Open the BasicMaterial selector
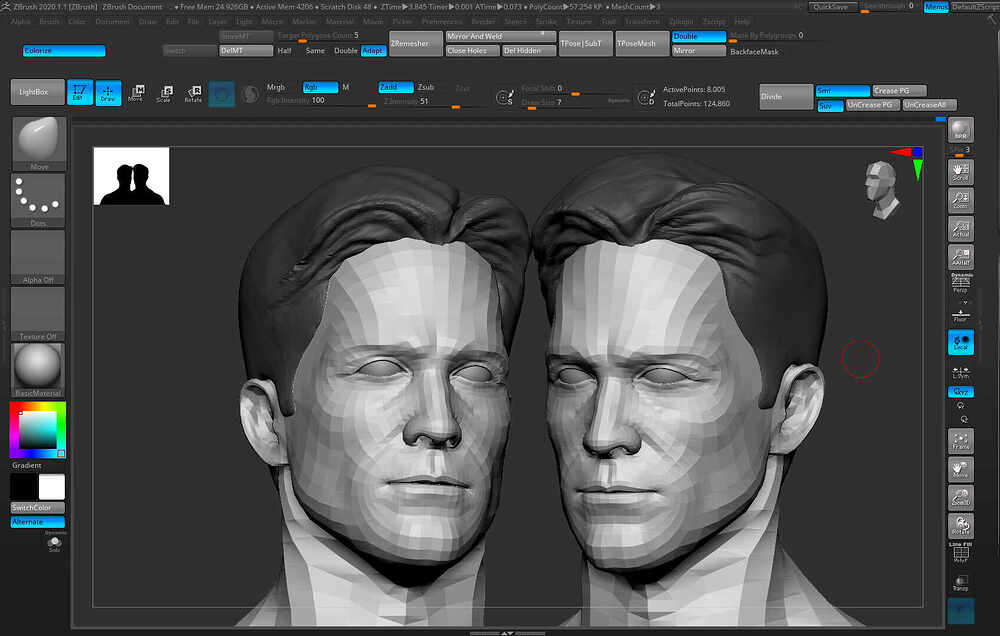Screen dimensions: 1000x636 coord(38,371)
